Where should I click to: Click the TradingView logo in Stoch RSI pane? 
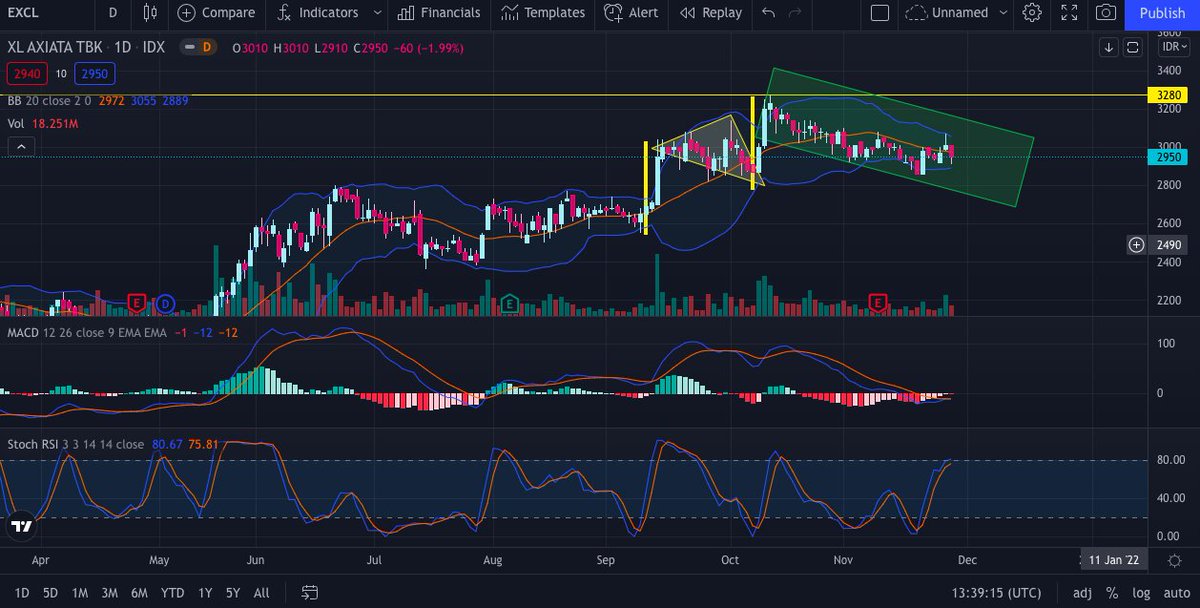tap(22, 526)
